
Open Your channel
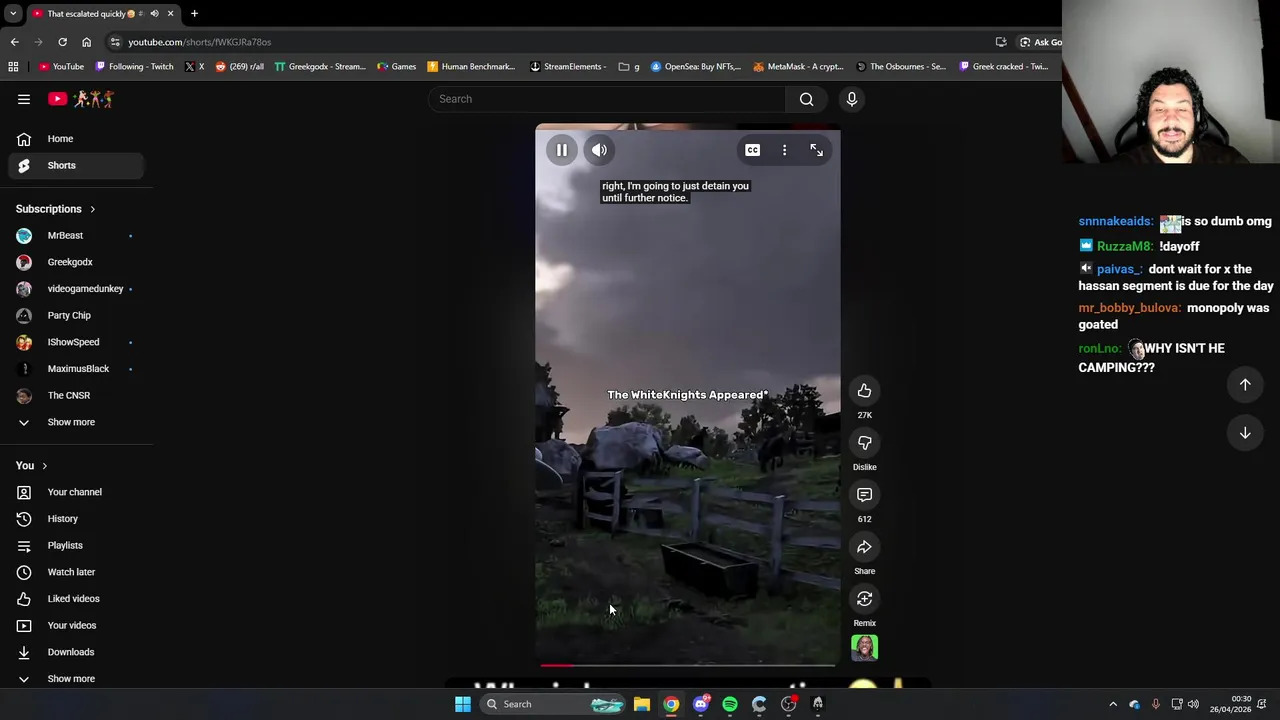tap(76, 492)
